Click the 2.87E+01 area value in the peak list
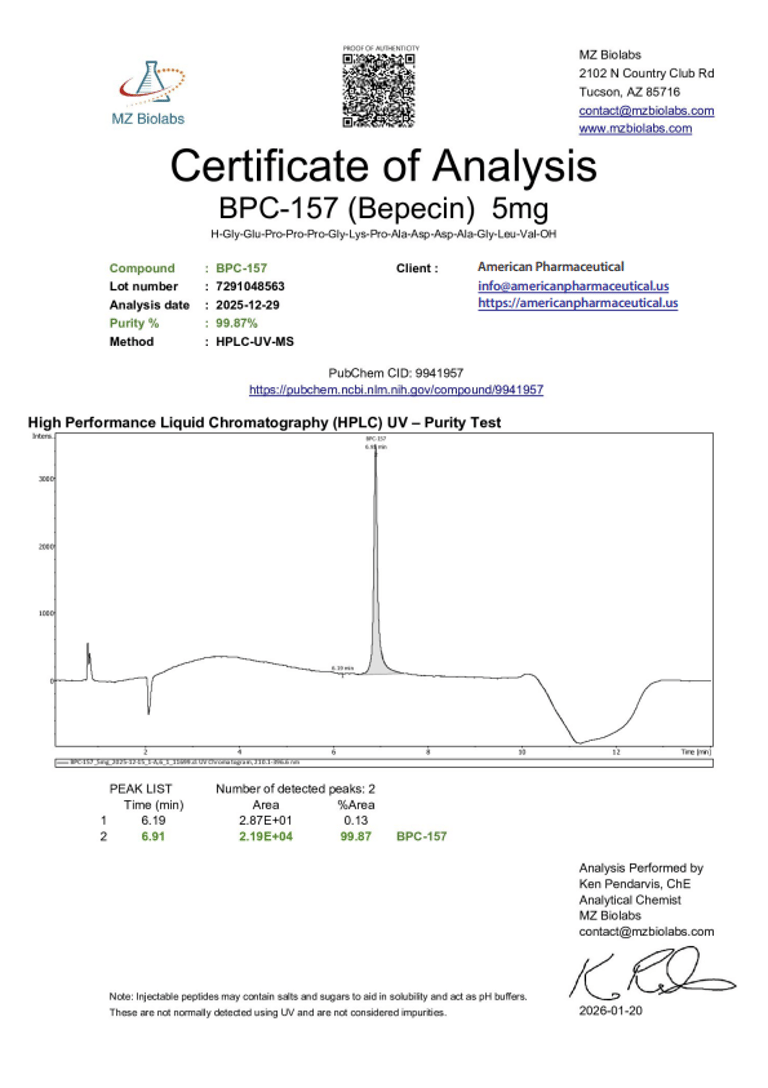Image resolution: width=768 pixels, height=1088 pixels. [265, 820]
